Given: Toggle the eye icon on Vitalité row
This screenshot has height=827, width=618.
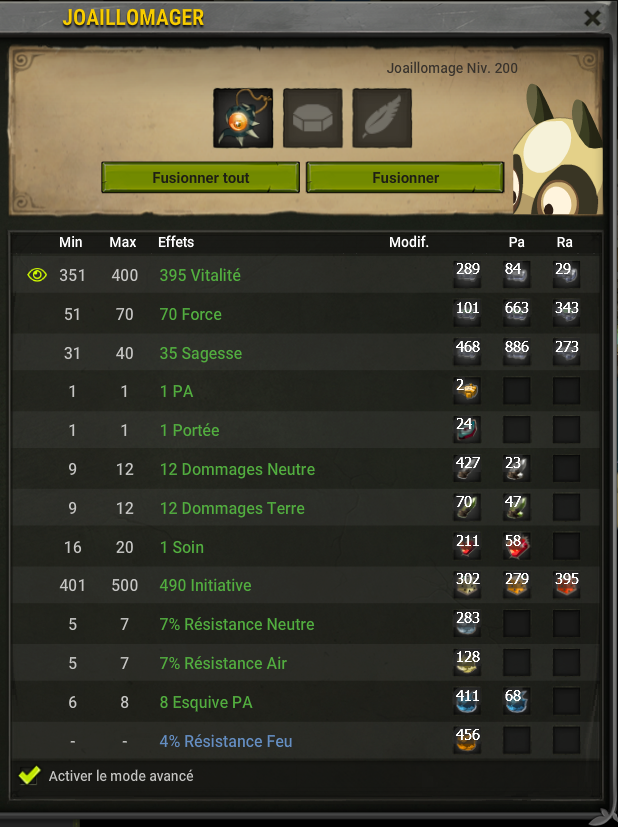Looking at the screenshot, I should 37,275.
